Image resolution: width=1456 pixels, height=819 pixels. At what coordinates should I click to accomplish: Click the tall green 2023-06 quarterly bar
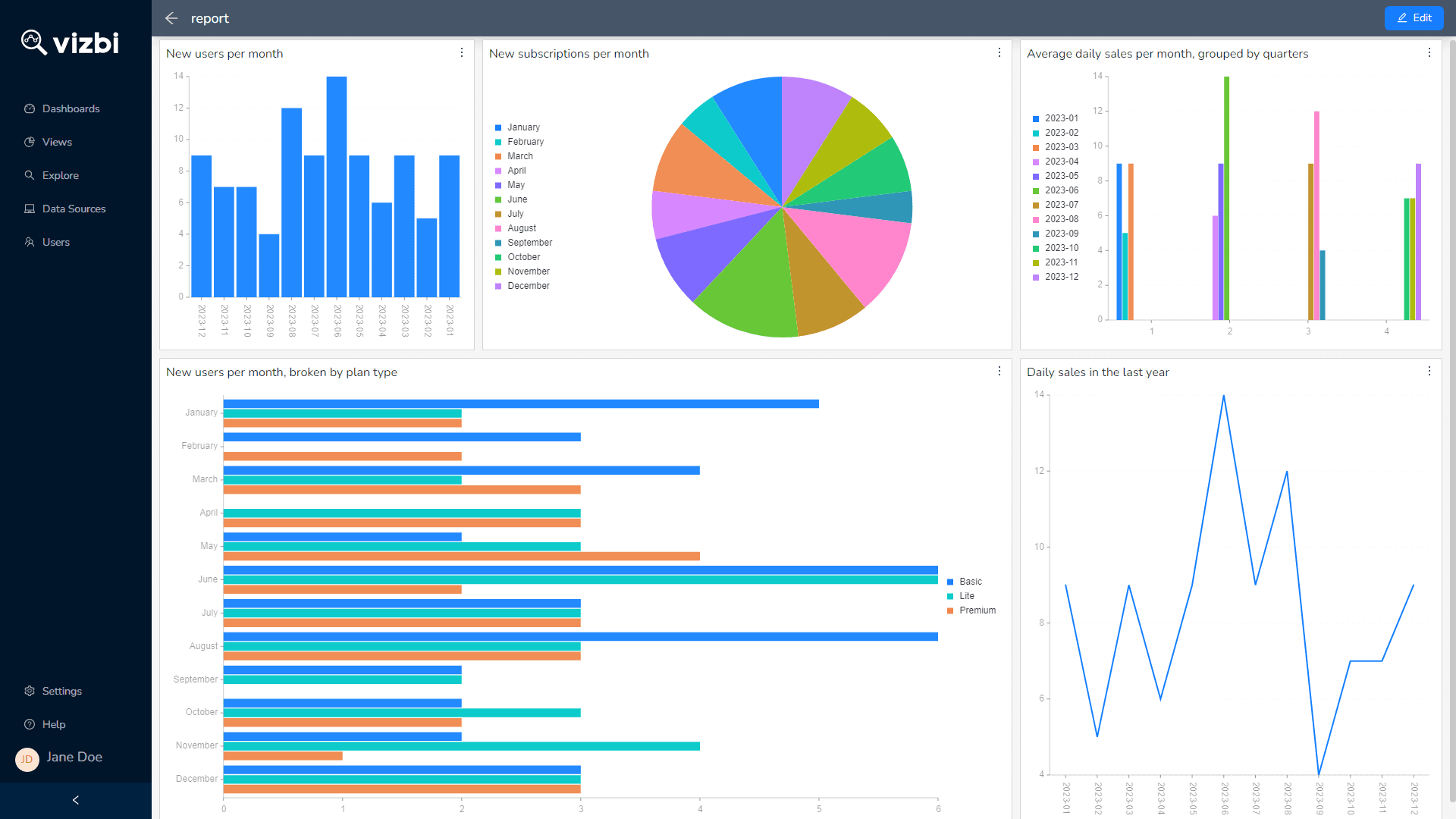pyautogui.click(x=1227, y=198)
